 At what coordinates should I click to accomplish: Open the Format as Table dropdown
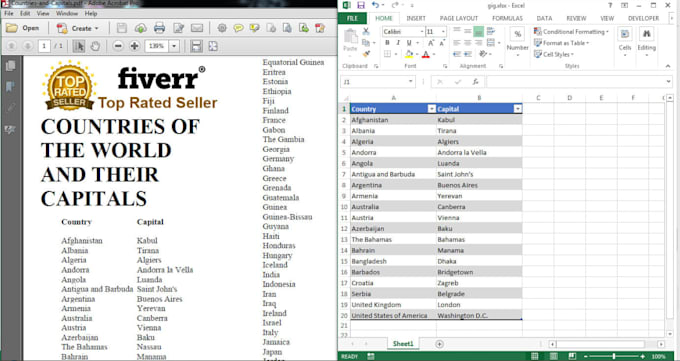(562, 43)
